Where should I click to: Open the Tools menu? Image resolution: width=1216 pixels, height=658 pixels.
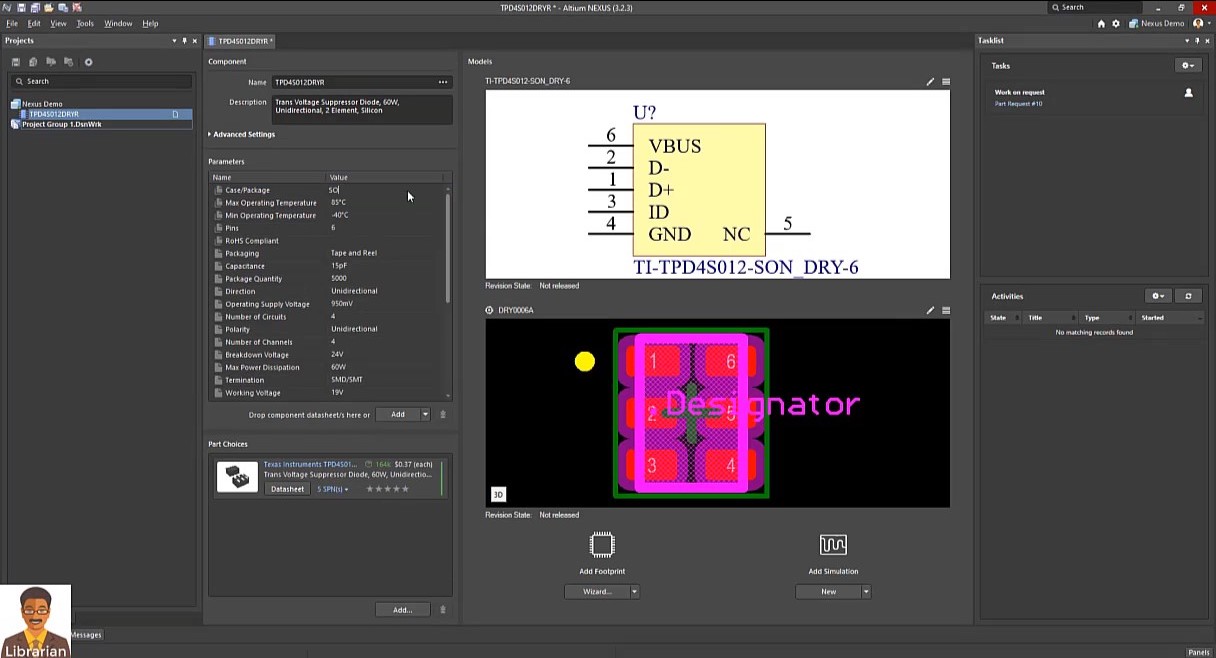point(85,23)
